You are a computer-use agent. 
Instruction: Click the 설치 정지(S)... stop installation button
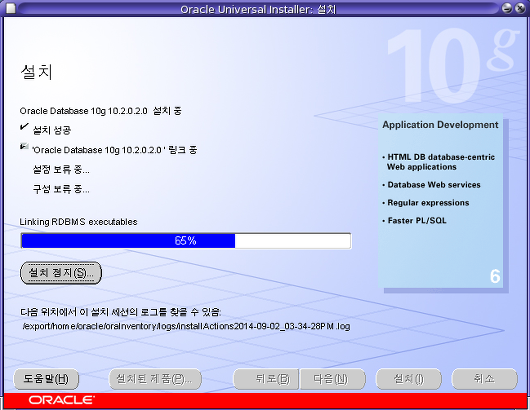click(x=61, y=272)
